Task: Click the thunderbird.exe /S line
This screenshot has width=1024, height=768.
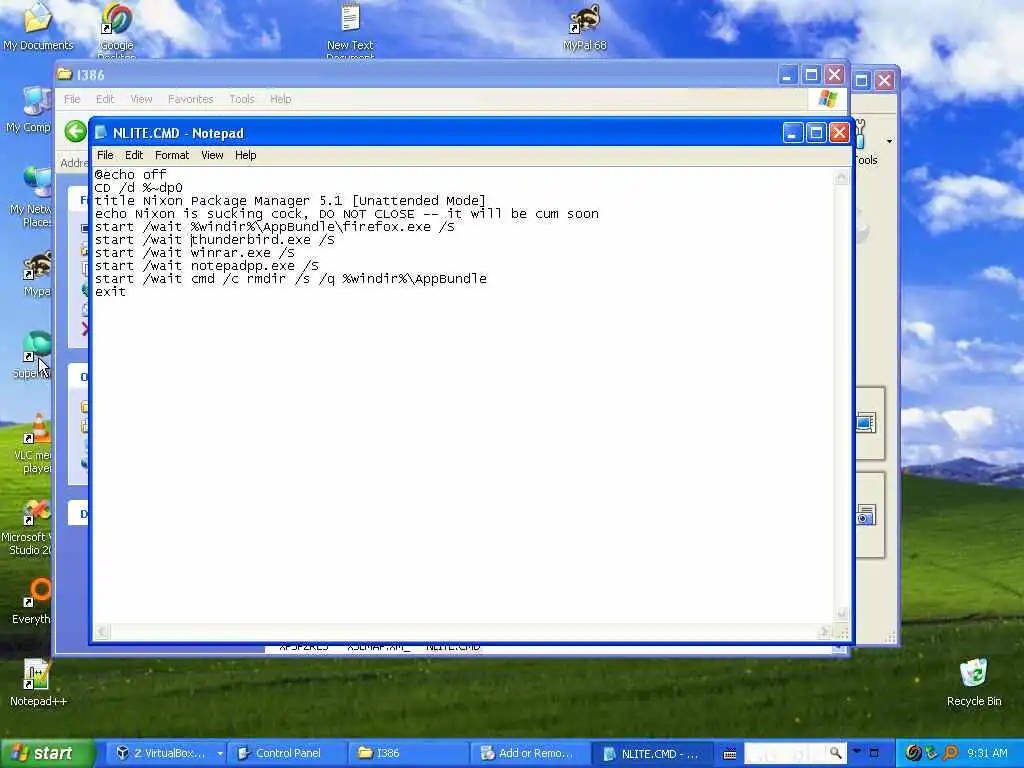Action: click(214, 240)
